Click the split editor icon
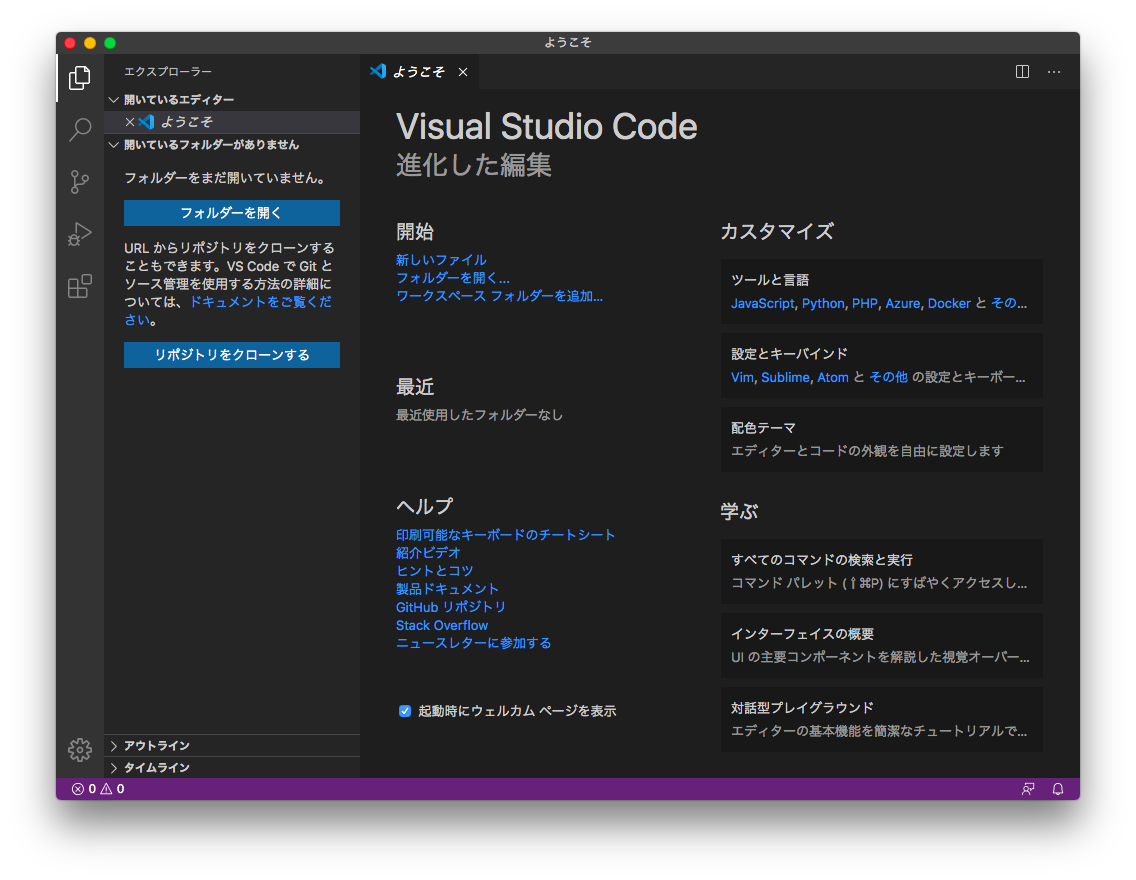Image resolution: width=1136 pixels, height=880 pixels. 1022,72
